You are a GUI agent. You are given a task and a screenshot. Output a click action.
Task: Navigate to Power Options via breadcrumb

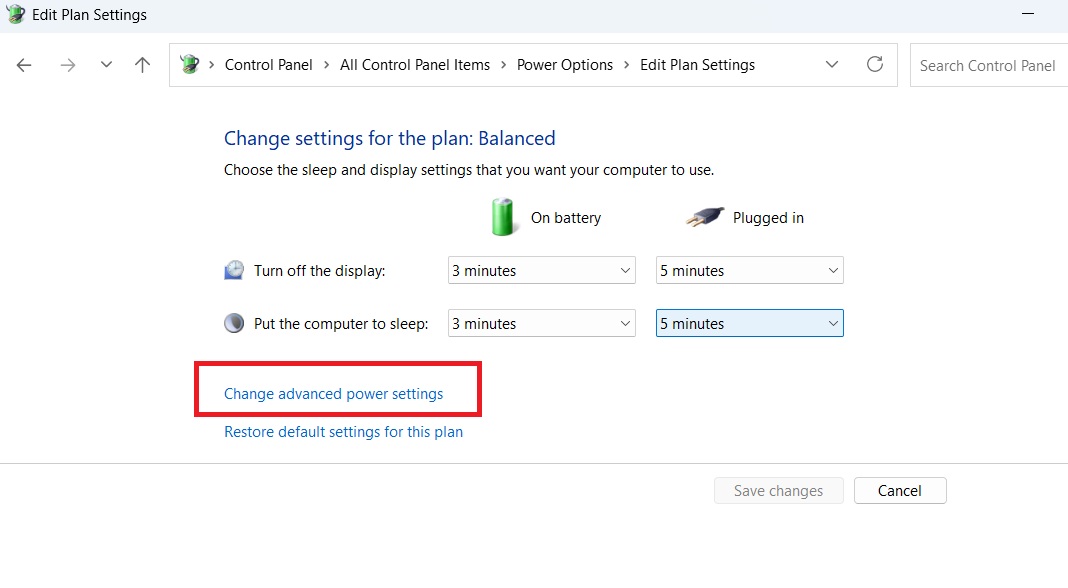[x=565, y=64]
